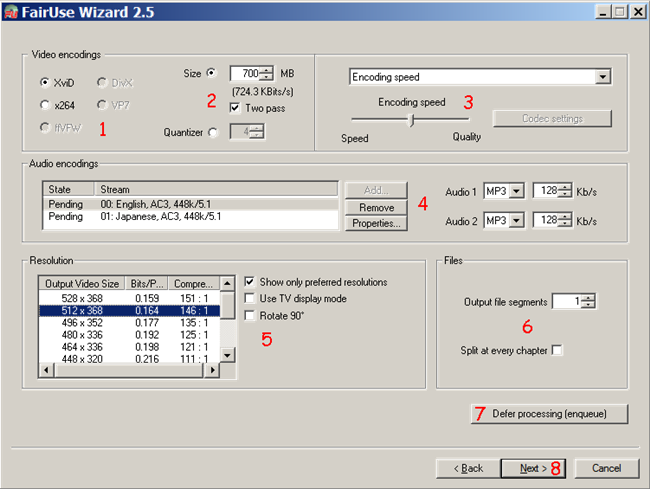The height and width of the screenshot is (489, 650).
Task: Enable Split at every chapter
Action: click(x=558, y=350)
